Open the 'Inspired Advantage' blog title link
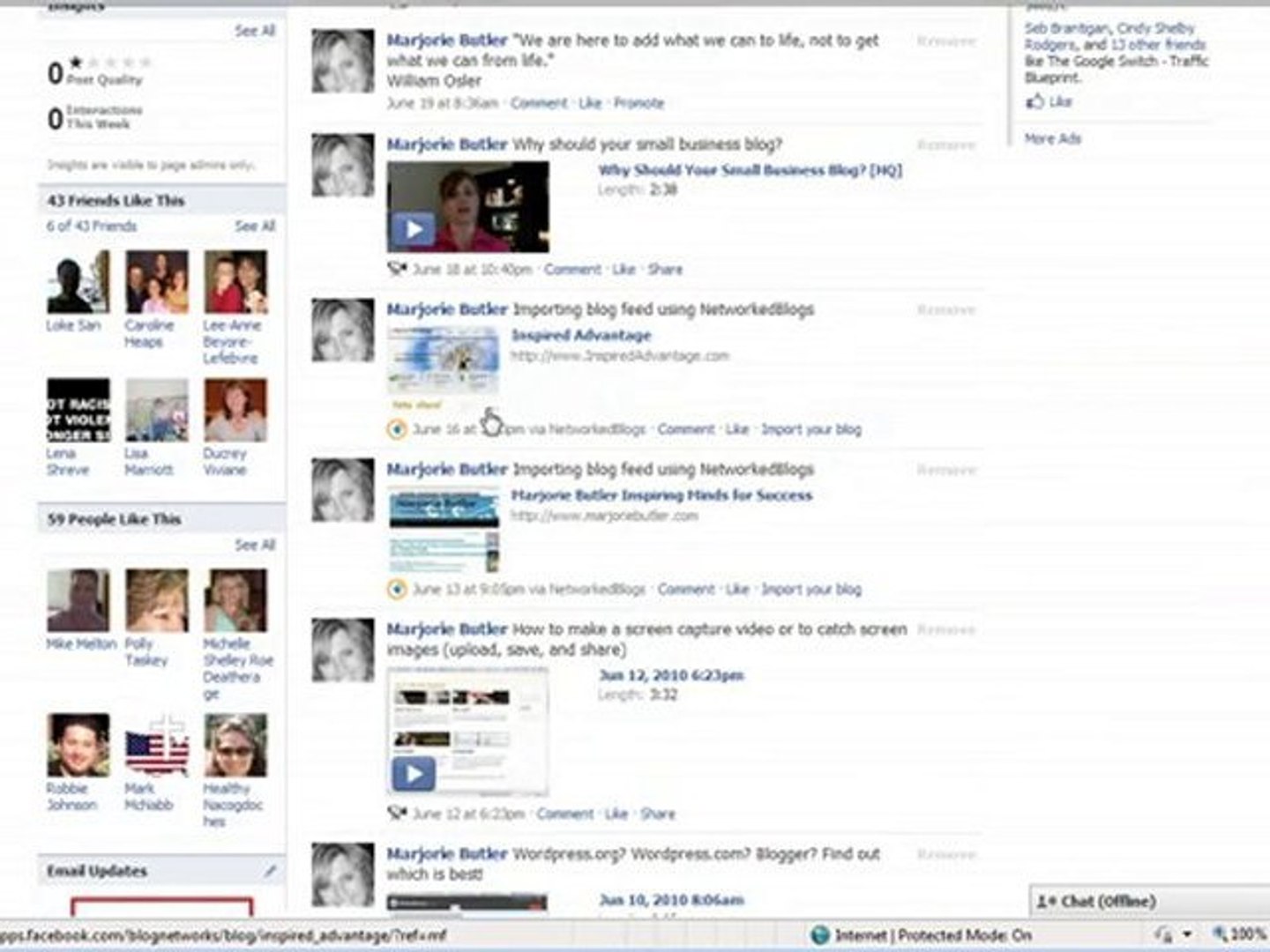Screen dimensions: 1270x952 (x=581, y=335)
